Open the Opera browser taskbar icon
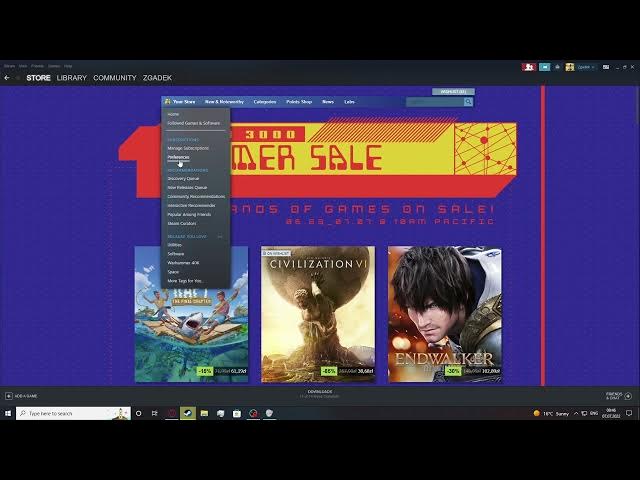 pos(171,413)
